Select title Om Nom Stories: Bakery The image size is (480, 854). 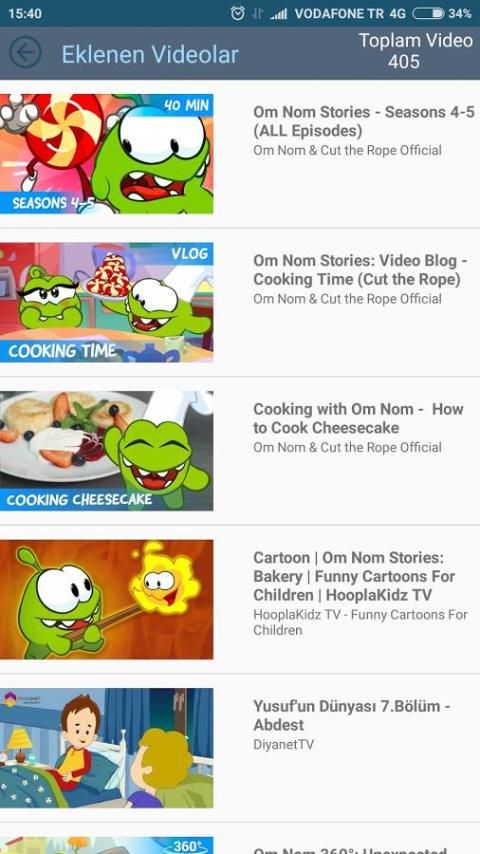tap(354, 576)
